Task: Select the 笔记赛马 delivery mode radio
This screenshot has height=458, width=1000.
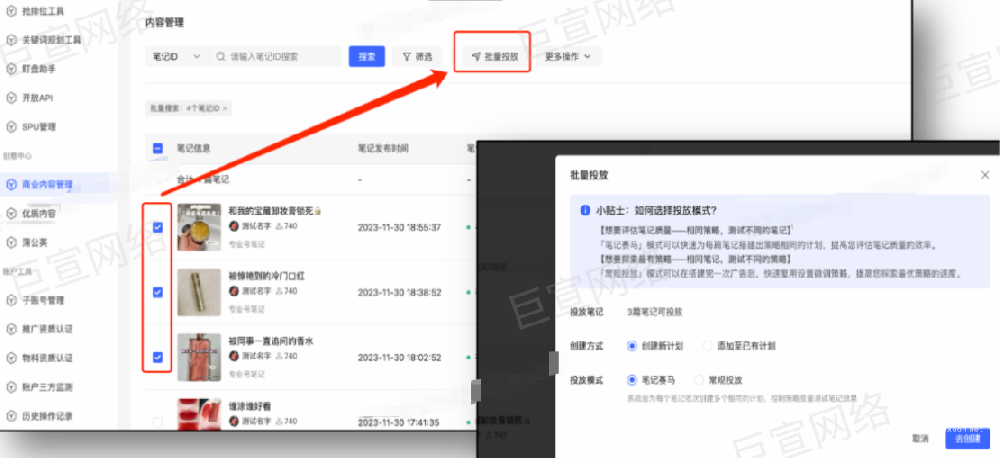Action: coord(632,380)
